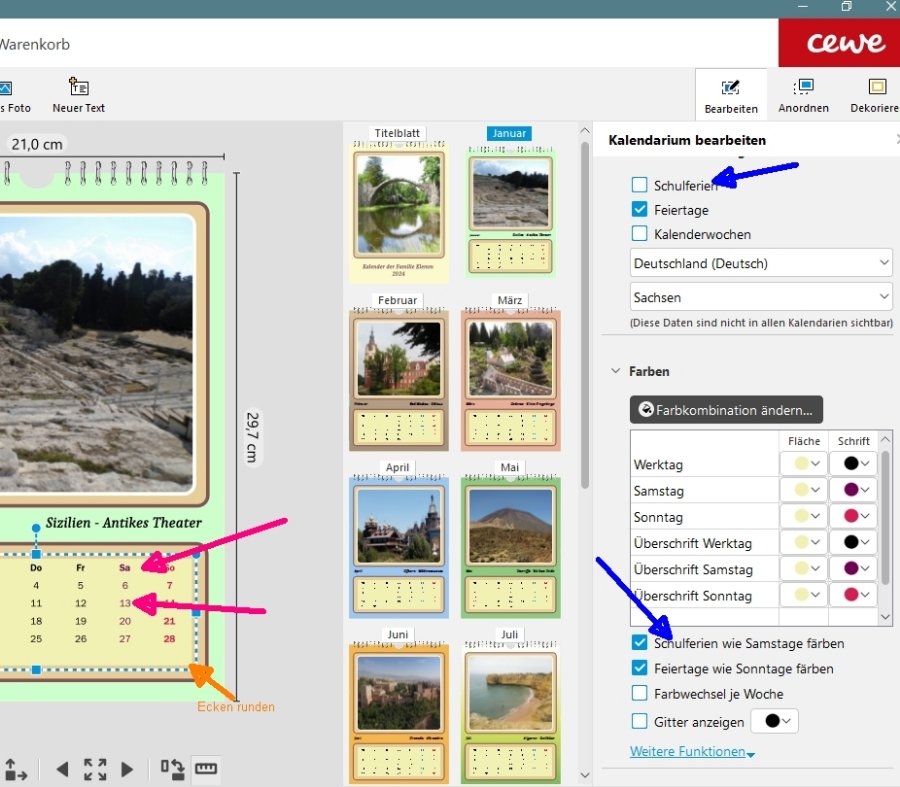Enable the Kalenderwochen checkbox
Viewport: 900px width, 787px height.
pos(640,234)
